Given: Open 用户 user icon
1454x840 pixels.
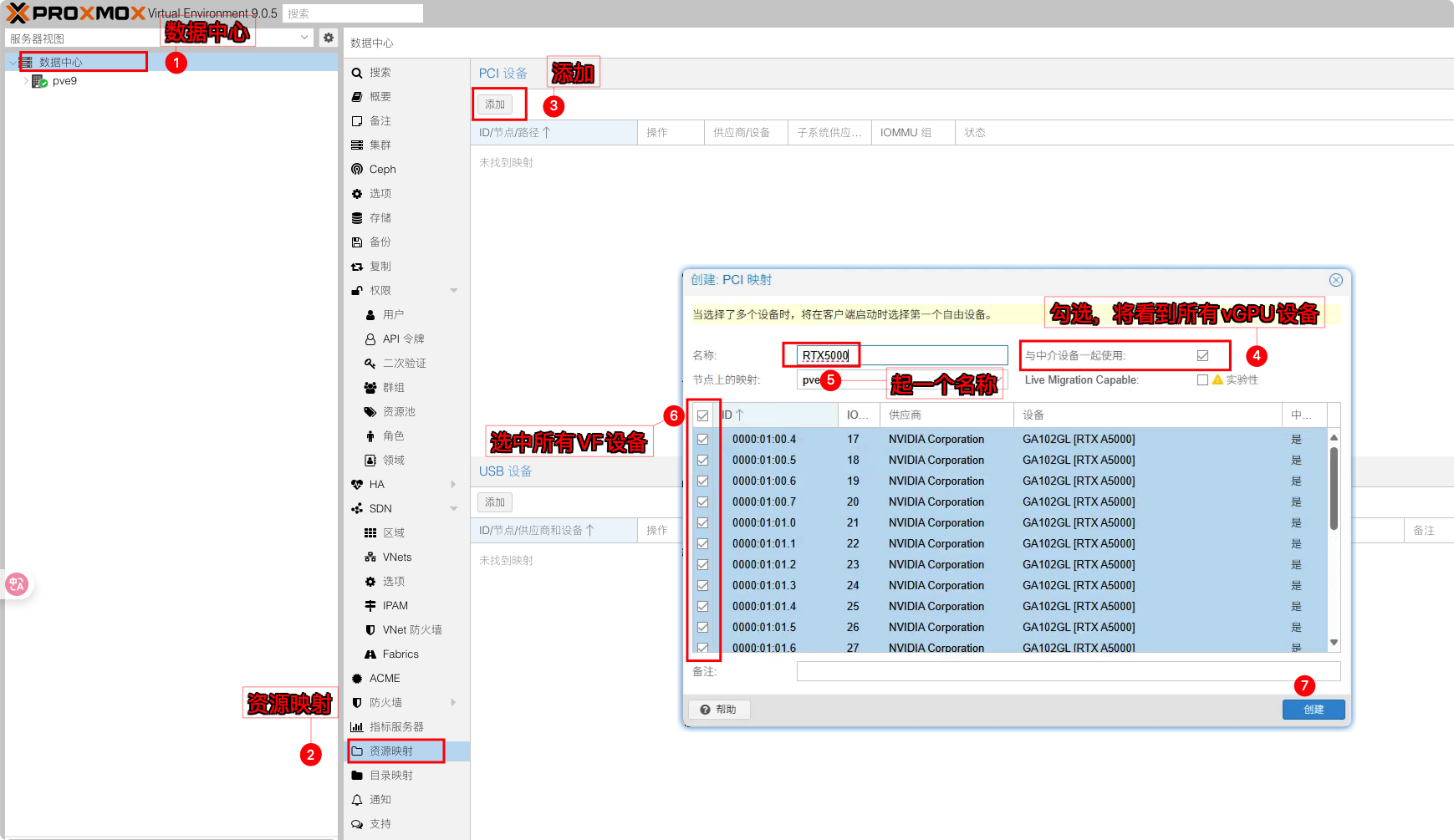Looking at the screenshot, I should pos(370,315).
